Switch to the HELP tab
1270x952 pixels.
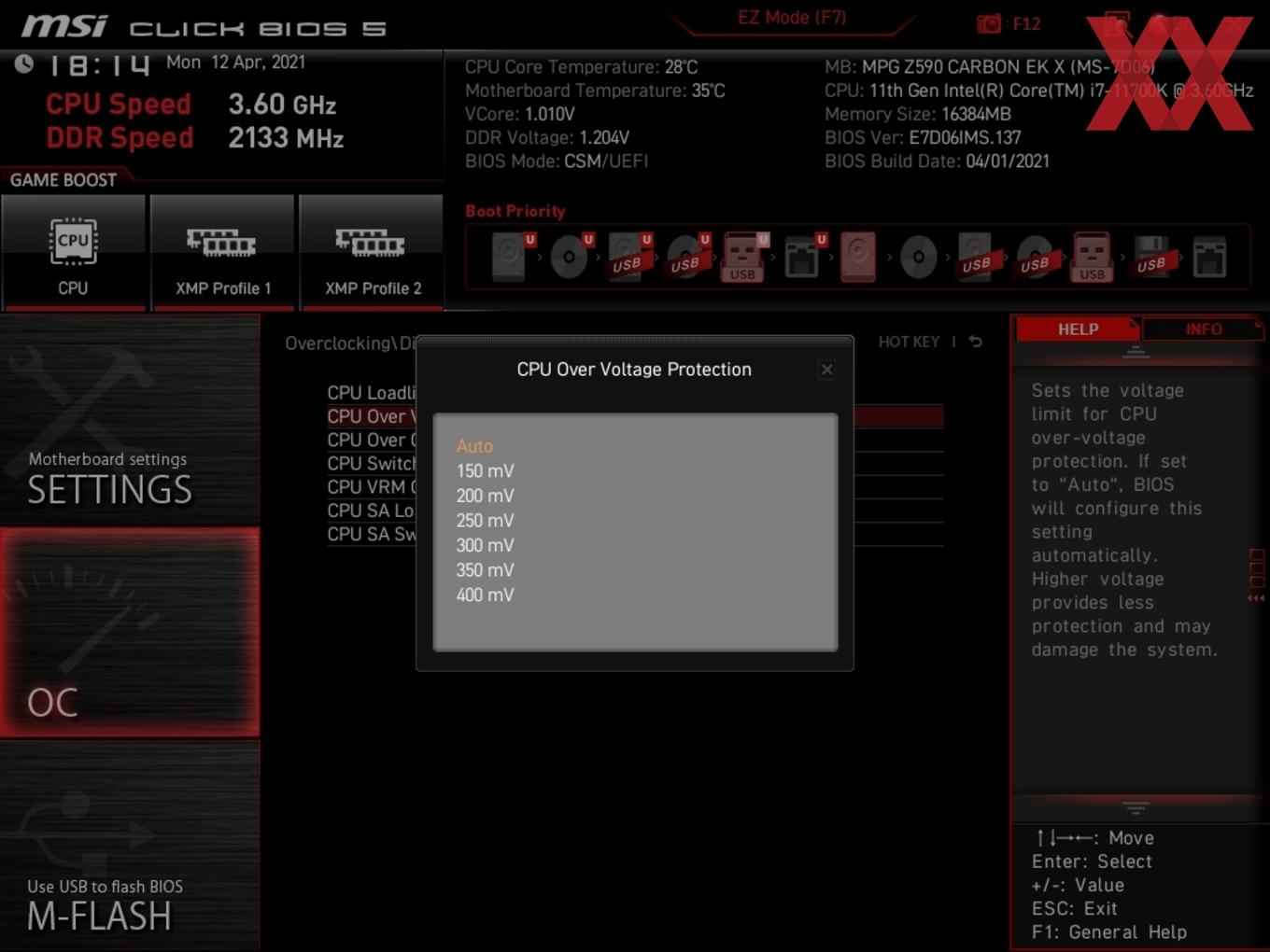tap(1078, 329)
